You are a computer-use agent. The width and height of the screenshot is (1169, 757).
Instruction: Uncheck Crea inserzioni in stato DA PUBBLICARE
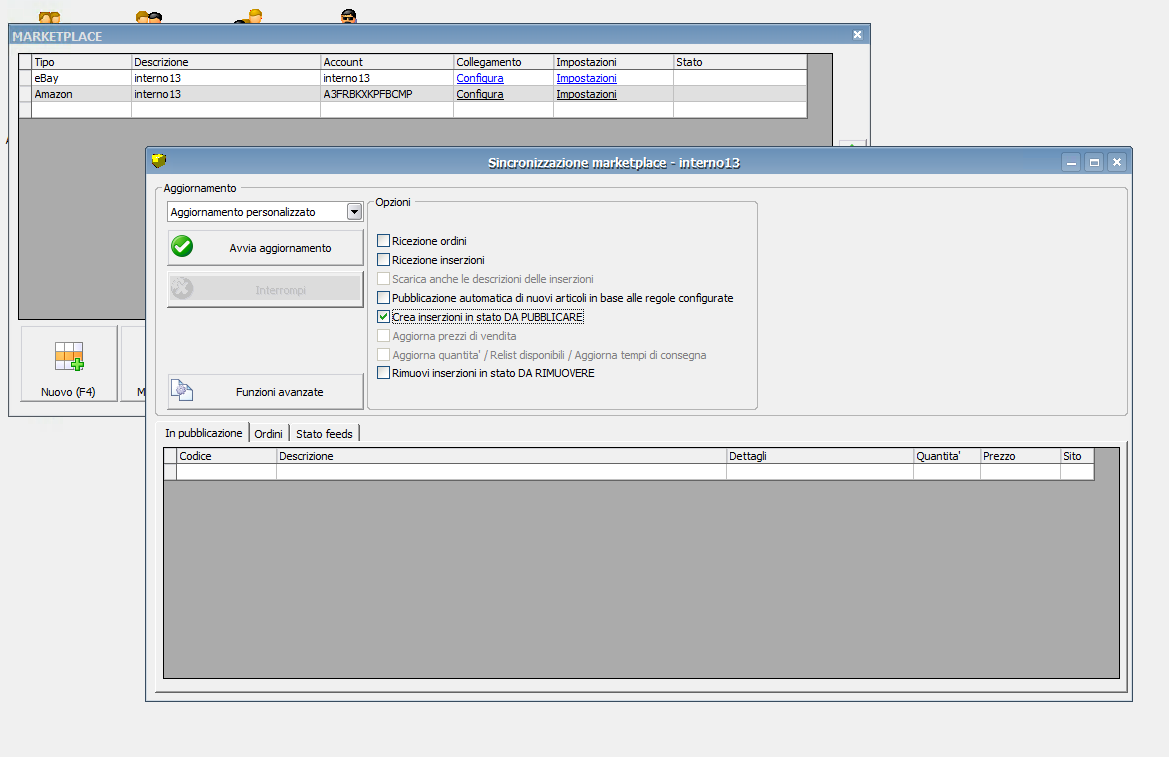coord(383,317)
